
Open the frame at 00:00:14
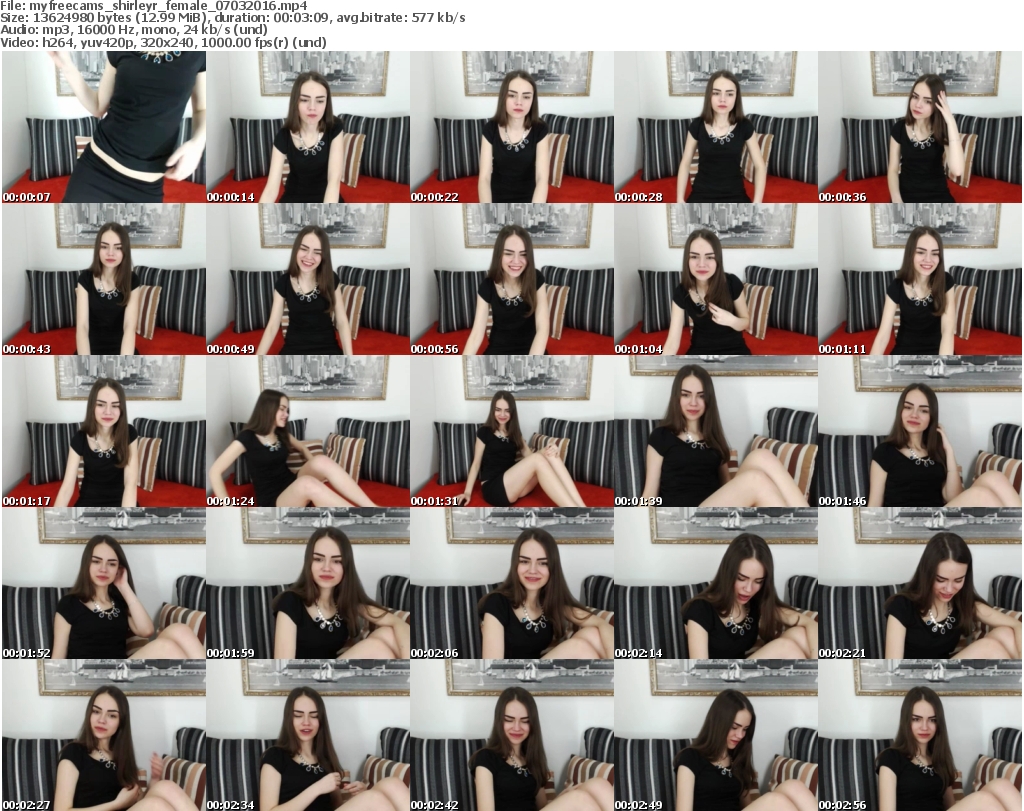coord(308,127)
